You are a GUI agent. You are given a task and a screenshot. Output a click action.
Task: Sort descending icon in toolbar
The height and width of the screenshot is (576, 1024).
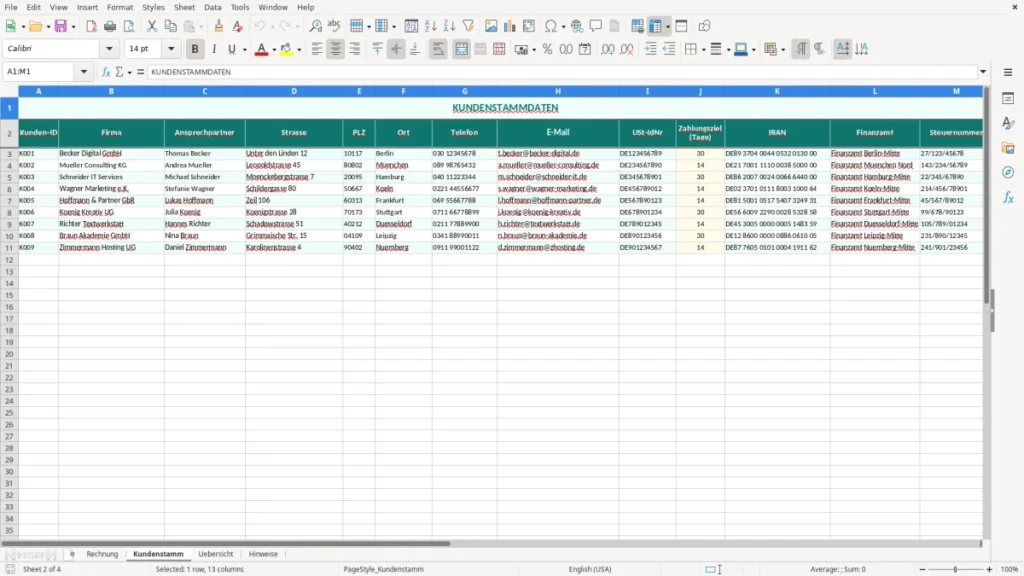pyautogui.click(x=449, y=26)
